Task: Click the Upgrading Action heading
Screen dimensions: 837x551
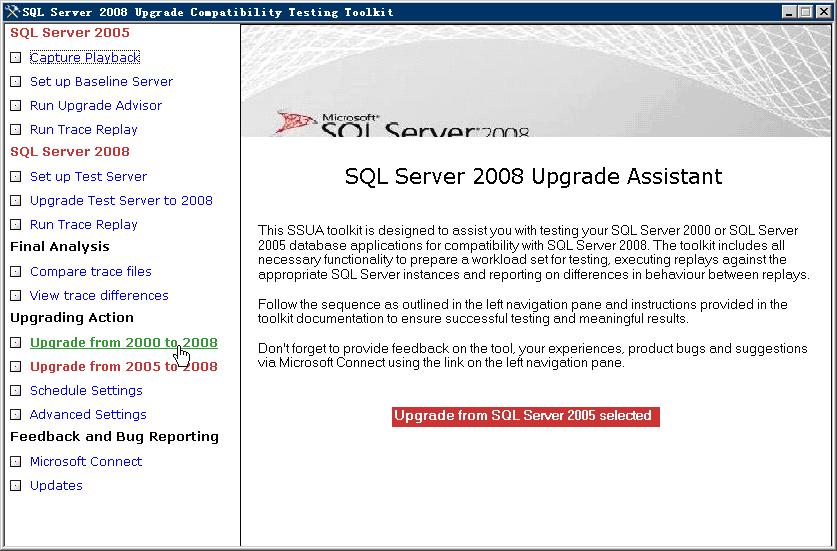Action: 72,318
